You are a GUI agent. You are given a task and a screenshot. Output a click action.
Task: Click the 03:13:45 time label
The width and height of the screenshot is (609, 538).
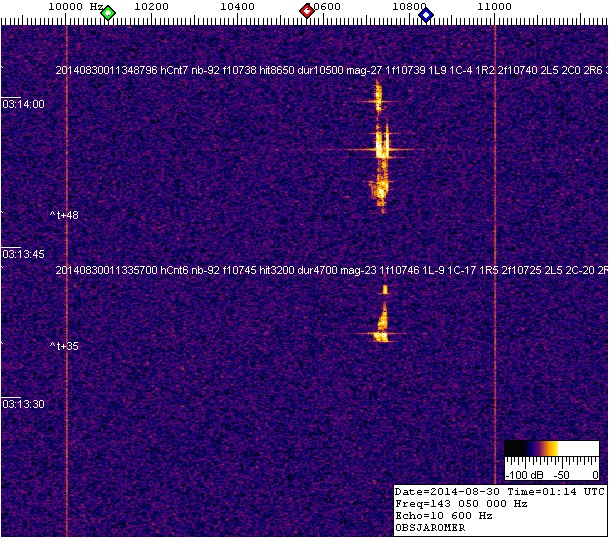tap(23, 254)
